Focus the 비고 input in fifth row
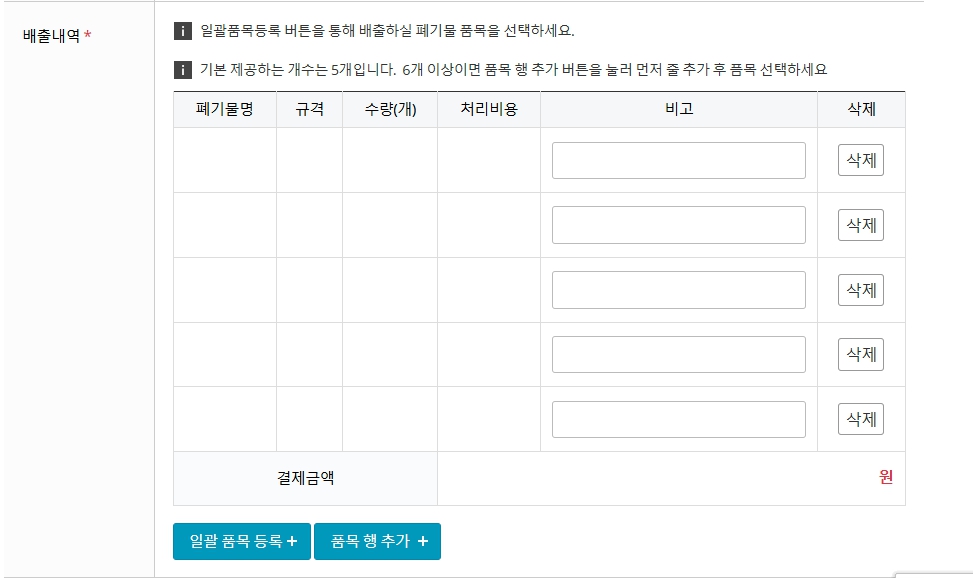The height and width of the screenshot is (578, 973). click(679, 419)
